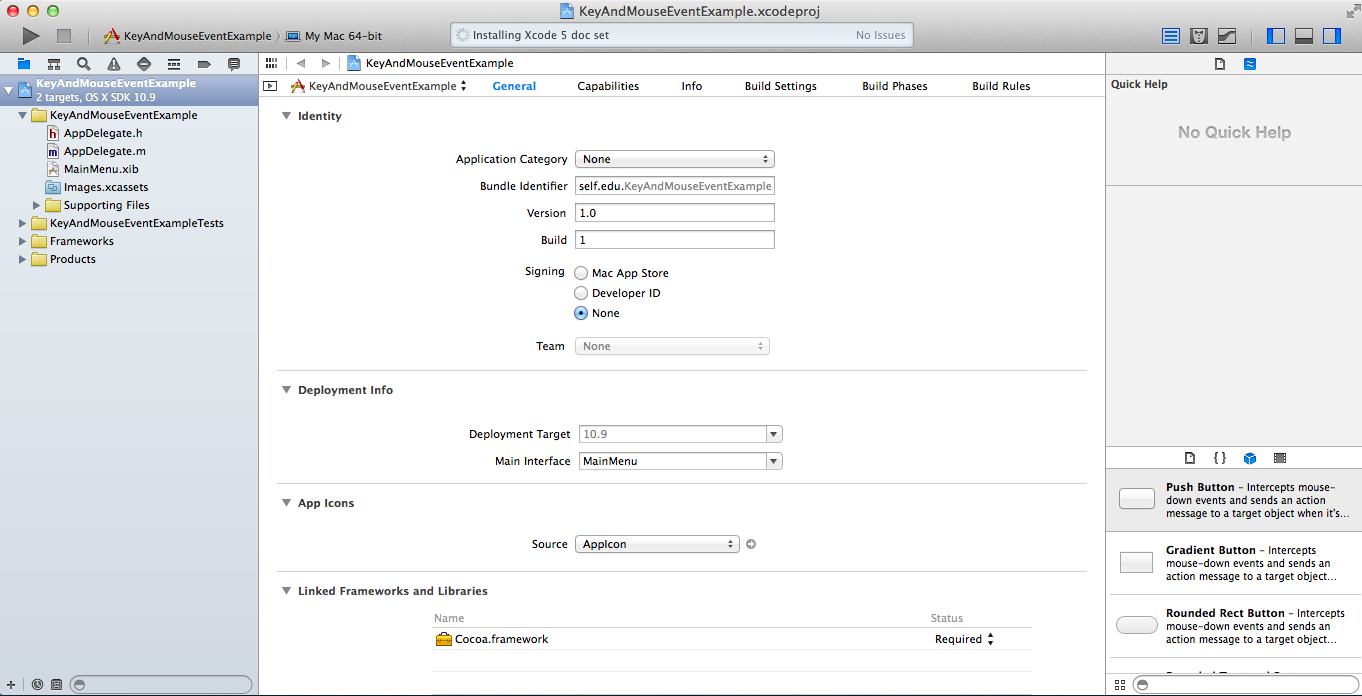Hide the right Utilities panel

[1331, 35]
